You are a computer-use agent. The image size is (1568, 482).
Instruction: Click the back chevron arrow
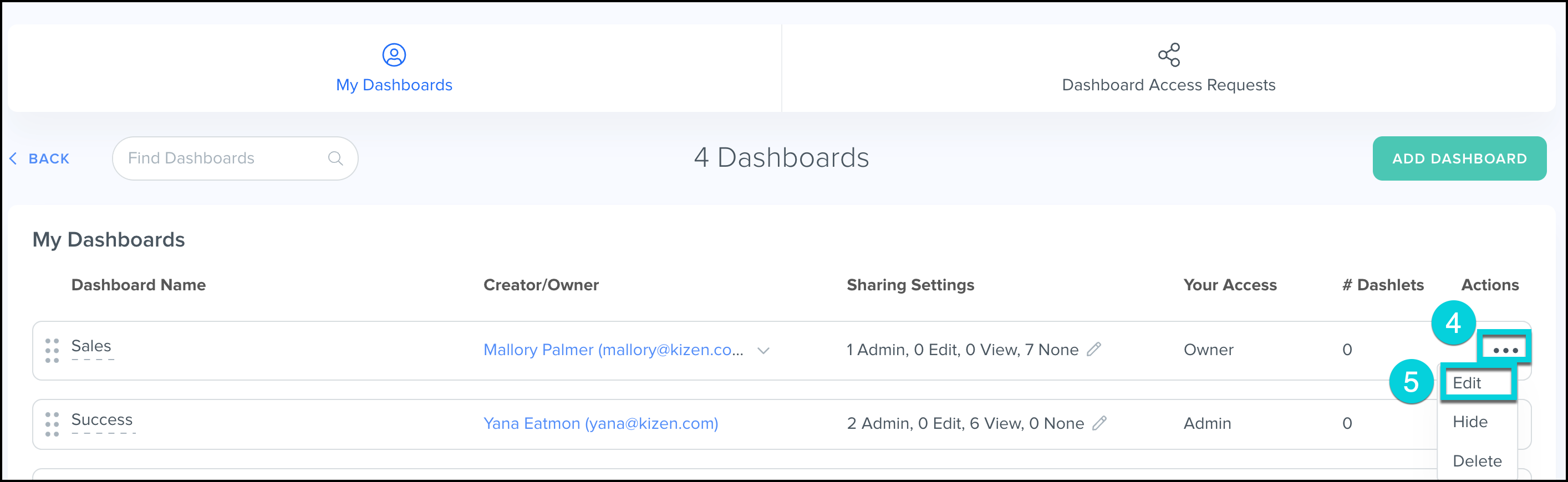pos(13,159)
